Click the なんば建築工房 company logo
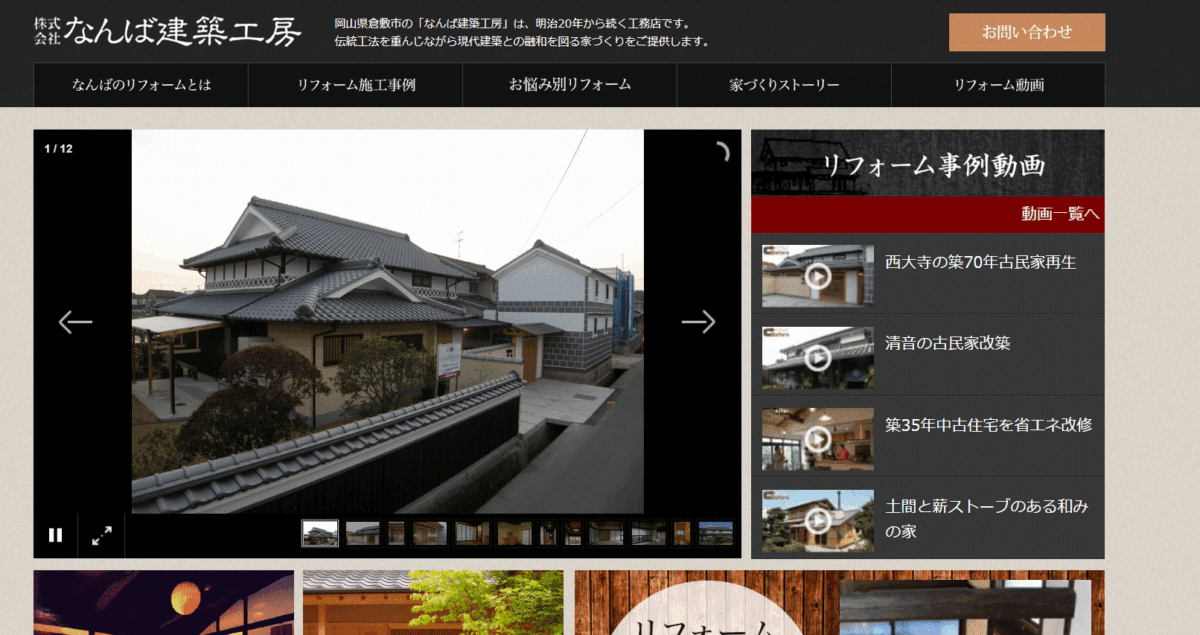 167,32
